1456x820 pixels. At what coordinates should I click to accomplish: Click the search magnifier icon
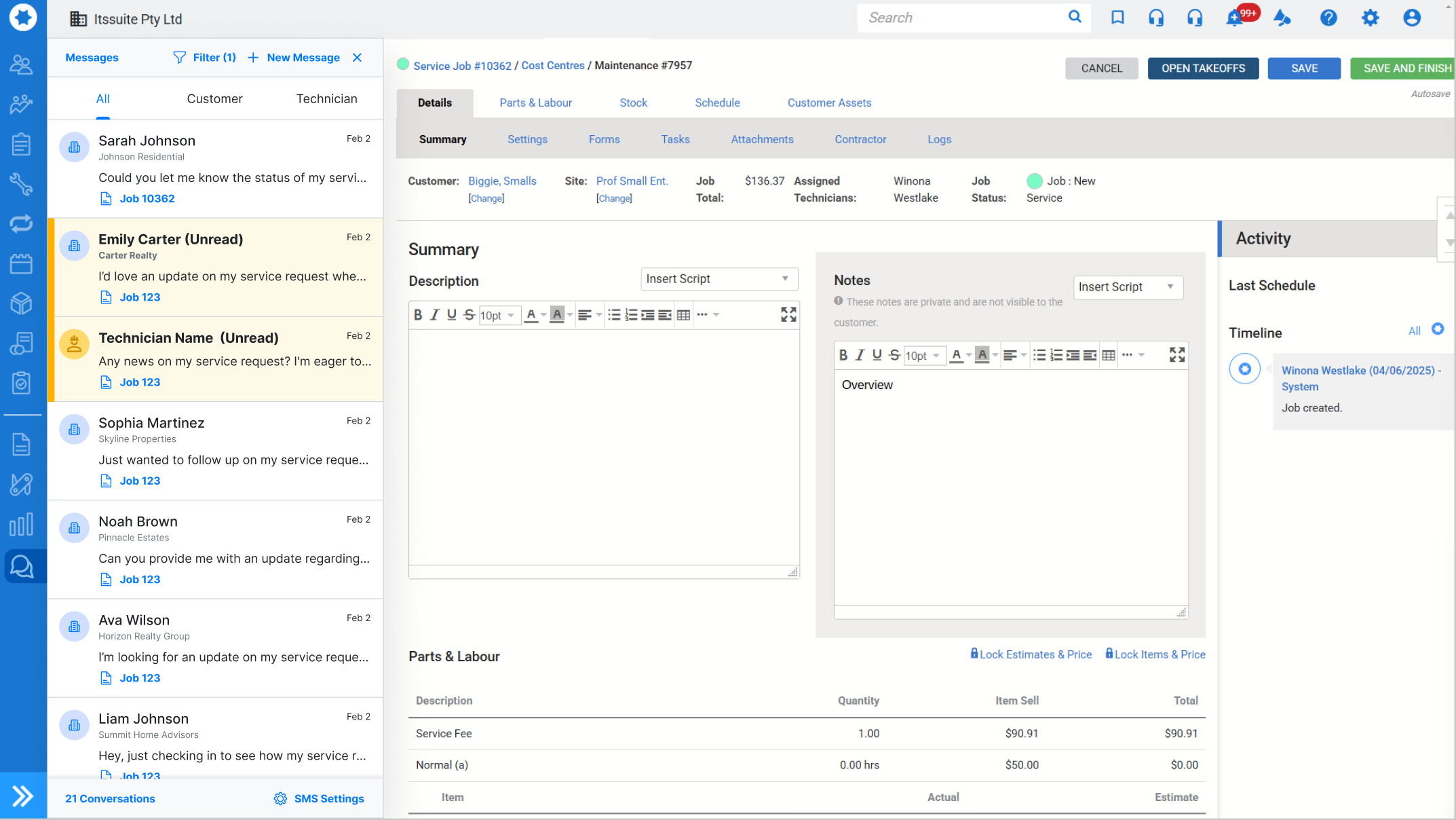[1075, 17]
